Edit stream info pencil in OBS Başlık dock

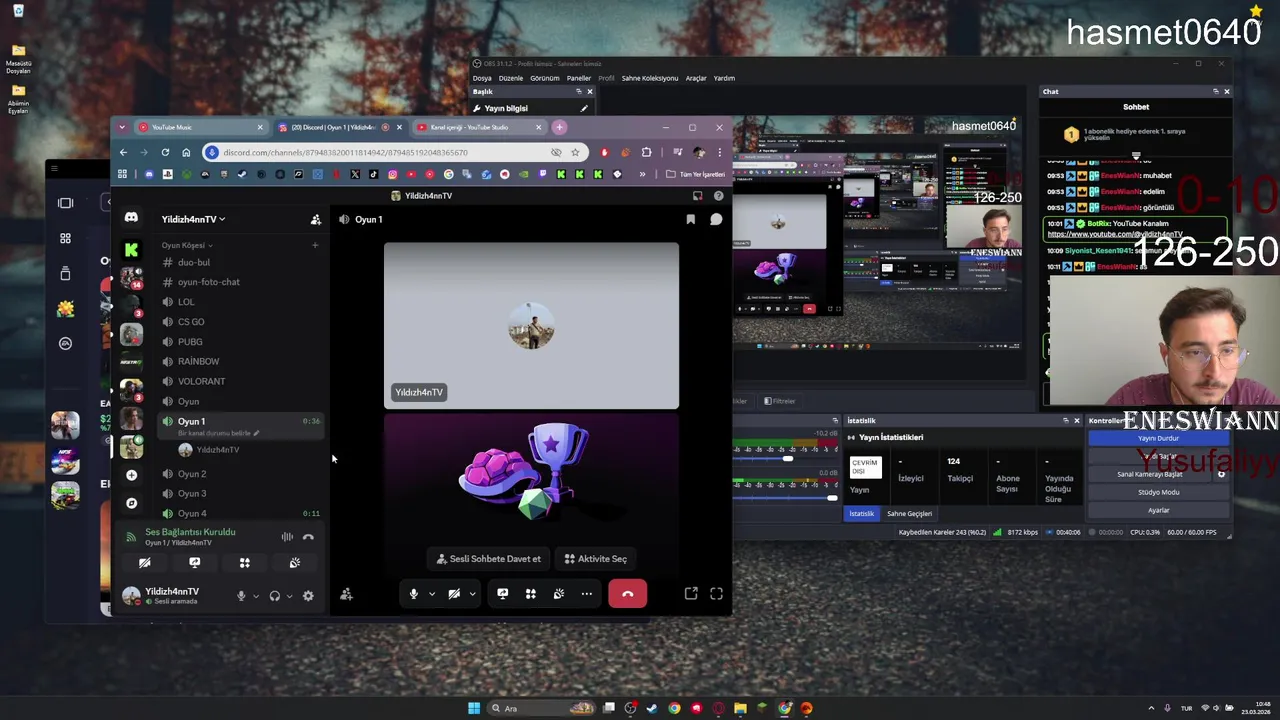(584, 108)
